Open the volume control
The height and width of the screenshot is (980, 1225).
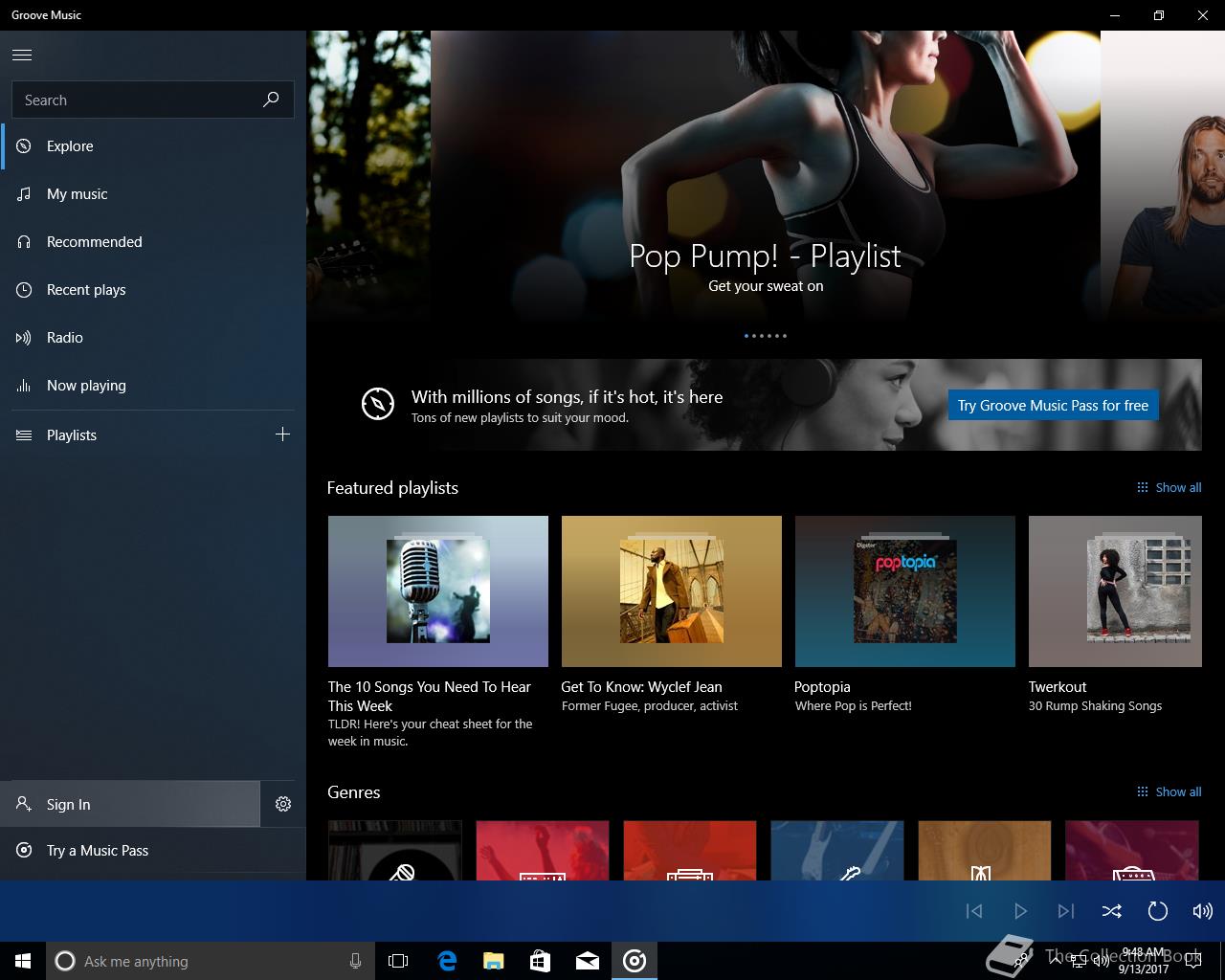(1203, 911)
